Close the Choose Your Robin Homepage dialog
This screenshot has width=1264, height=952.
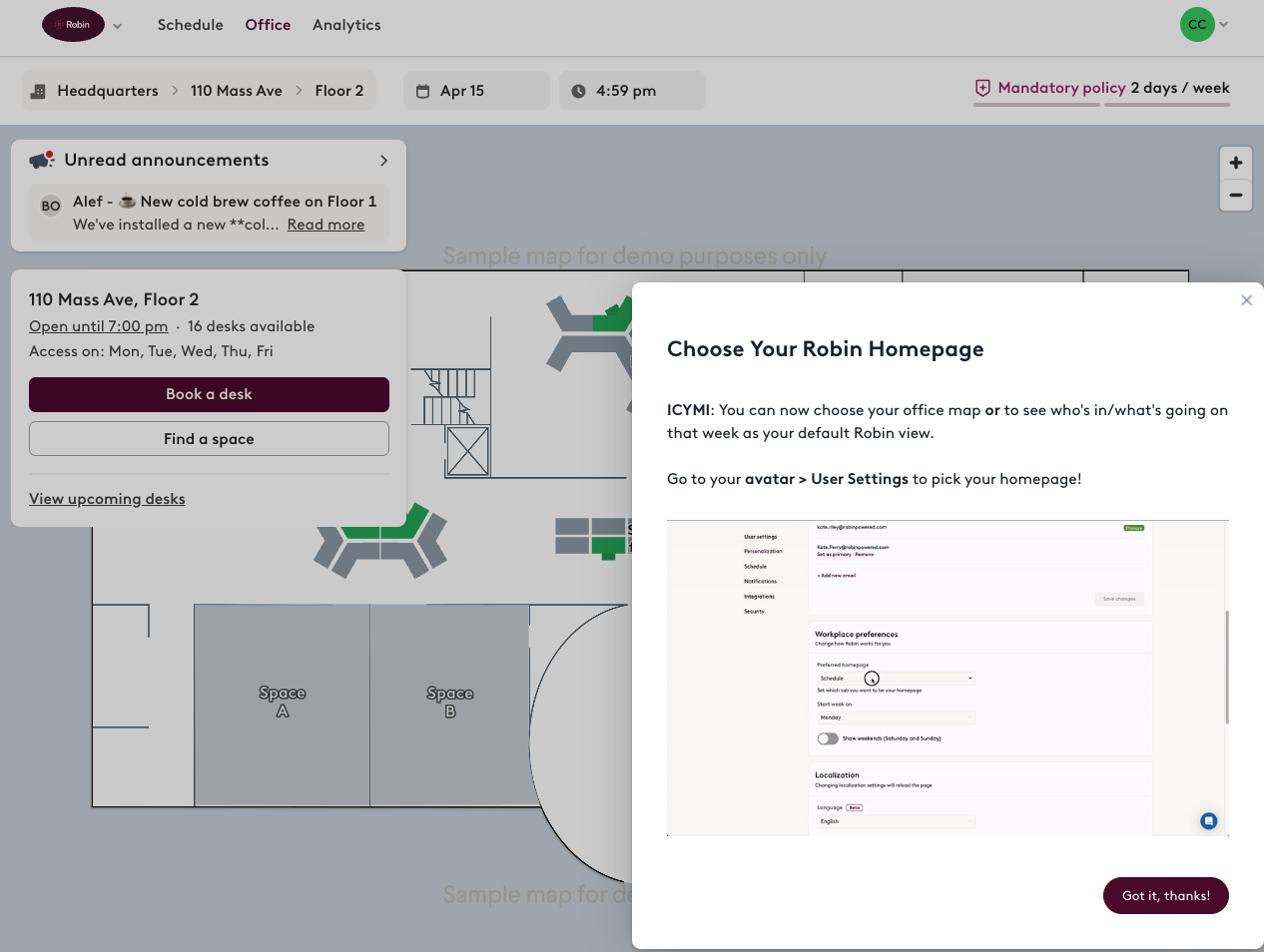(1246, 300)
